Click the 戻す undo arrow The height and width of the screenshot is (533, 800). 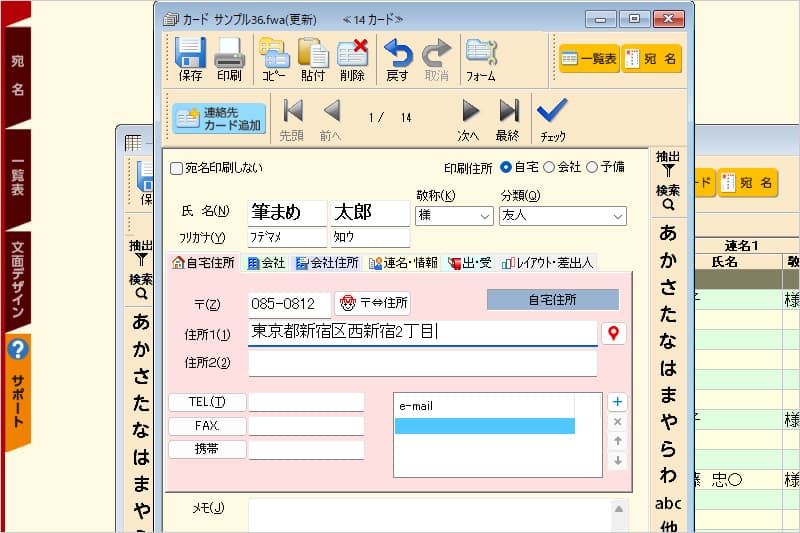tap(397, 59)
